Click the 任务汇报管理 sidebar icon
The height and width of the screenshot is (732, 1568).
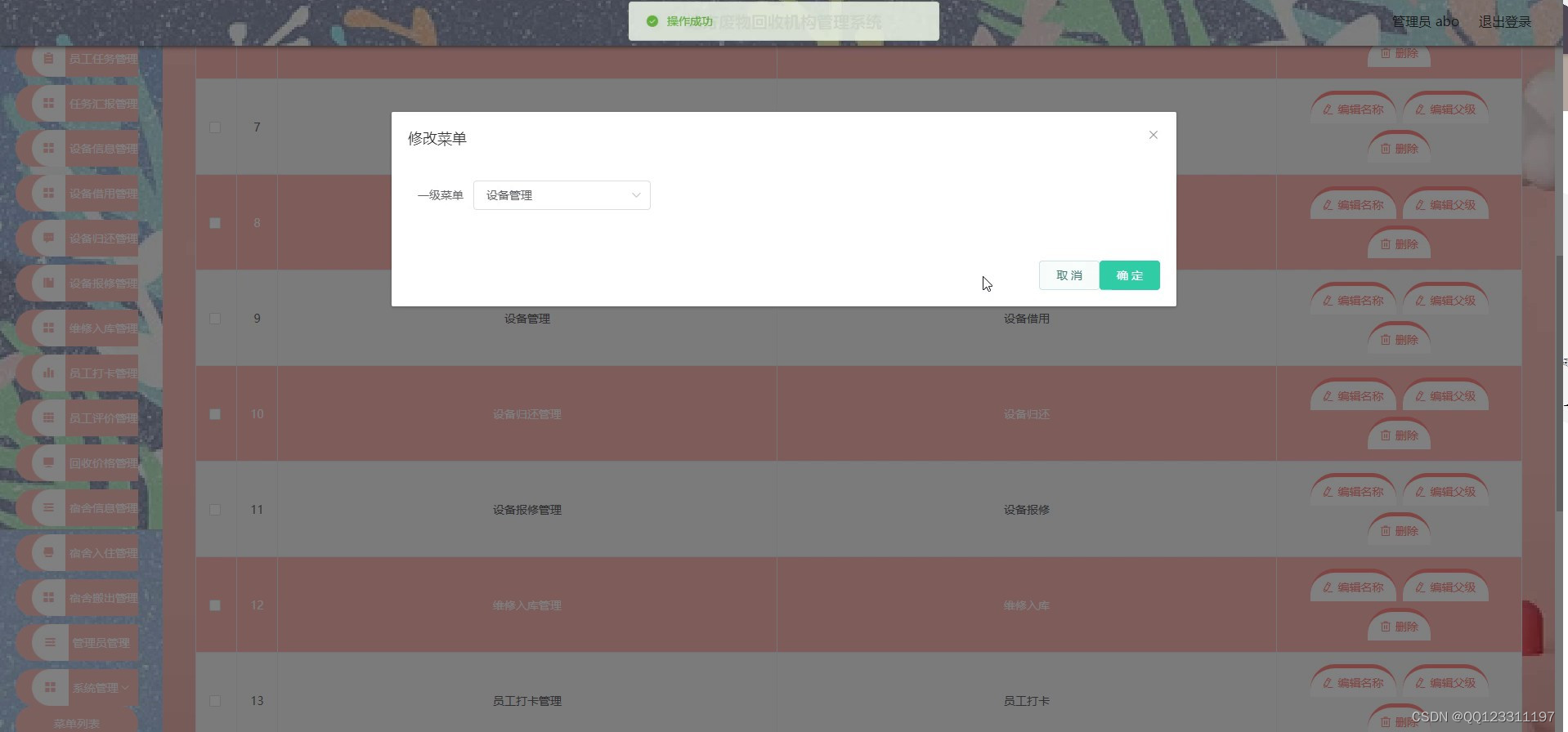[49, 104]
